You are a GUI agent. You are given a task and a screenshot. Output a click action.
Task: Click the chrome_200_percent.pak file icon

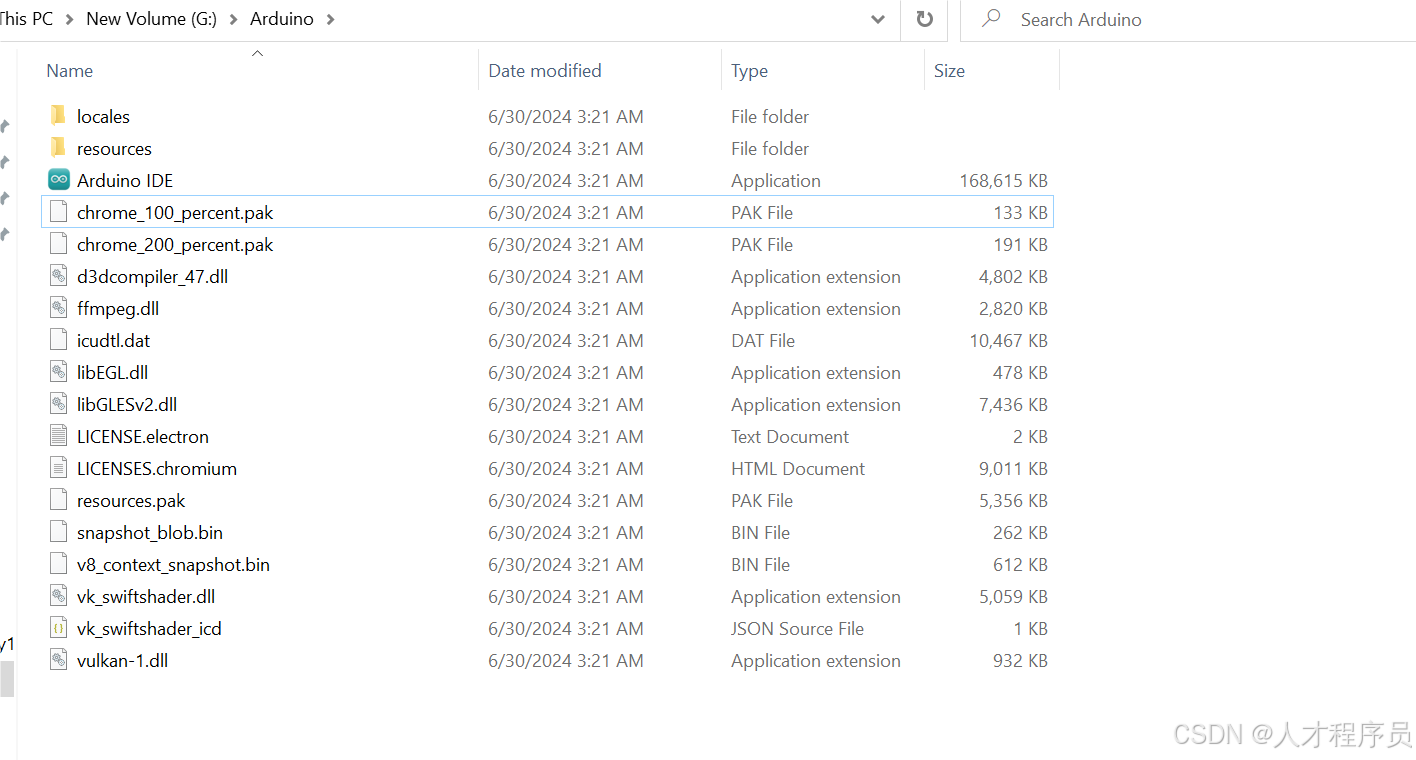pyautogui.click(x=59, y=244)
